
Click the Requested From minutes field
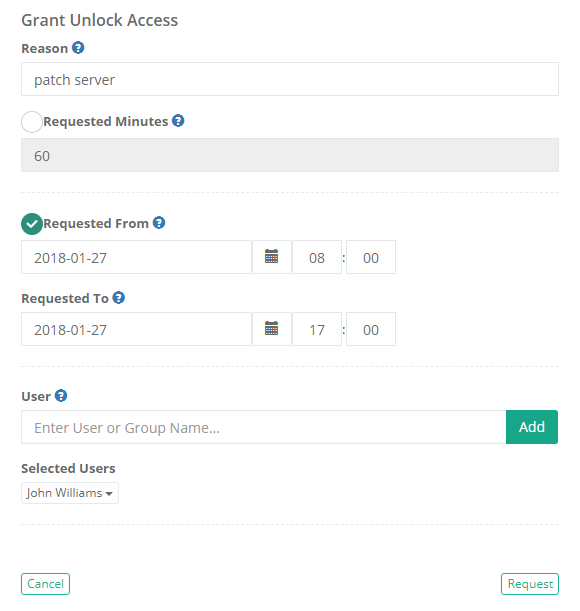tap(371, 257)
